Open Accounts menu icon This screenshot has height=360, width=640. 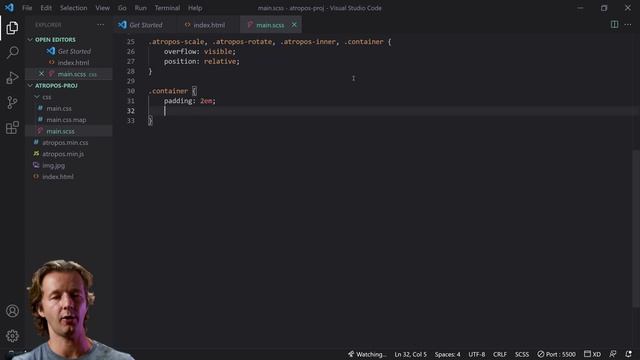pyautogui.click(x=12, y=311)
